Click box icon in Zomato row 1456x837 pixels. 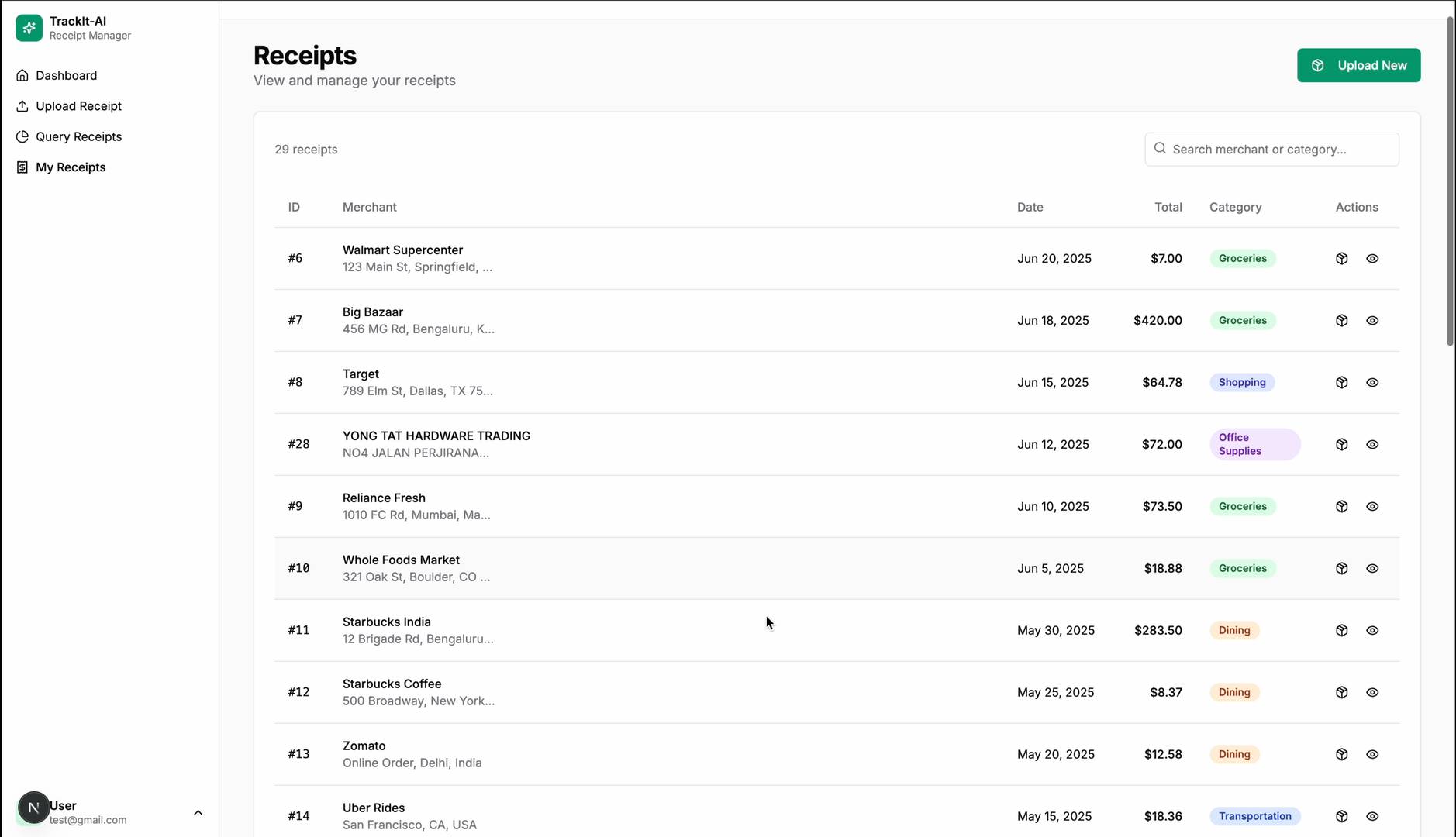pyautogui.click(x=1342, y=754)
